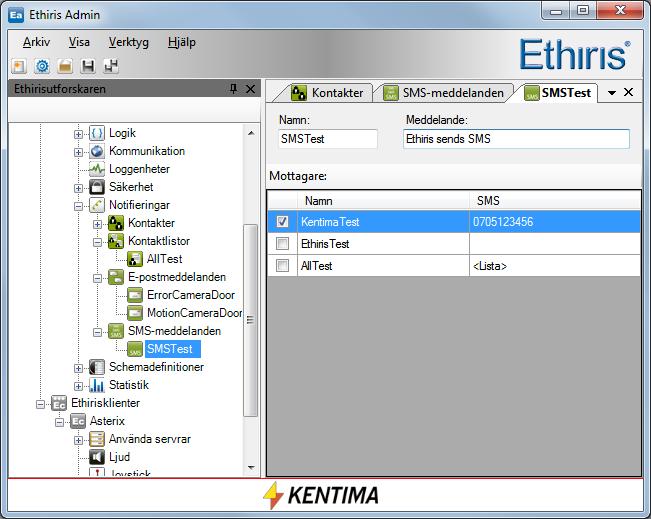Screen dimensions: 651x519
Task: Click the E-postmeddelanden envelope icon
Action: (116, 277)
